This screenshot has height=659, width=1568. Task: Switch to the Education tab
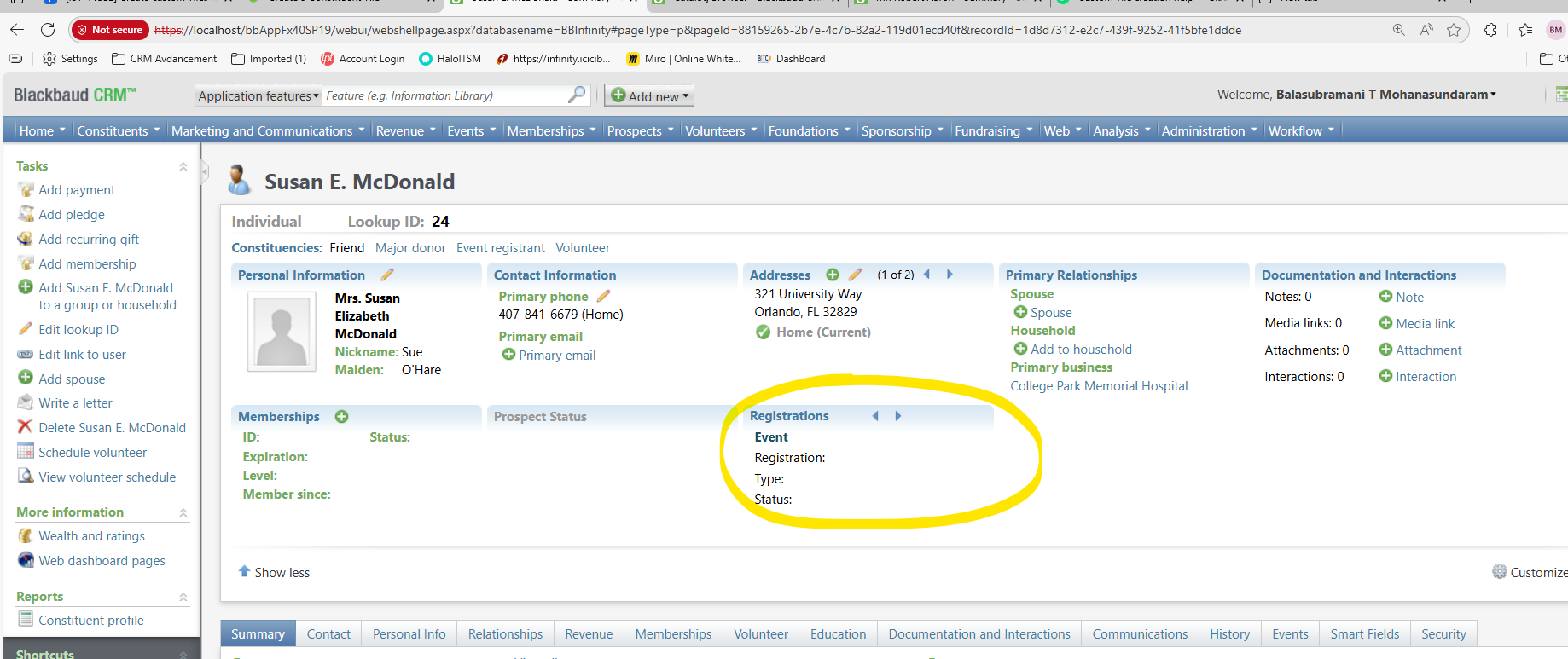click(x=838, y=634)
